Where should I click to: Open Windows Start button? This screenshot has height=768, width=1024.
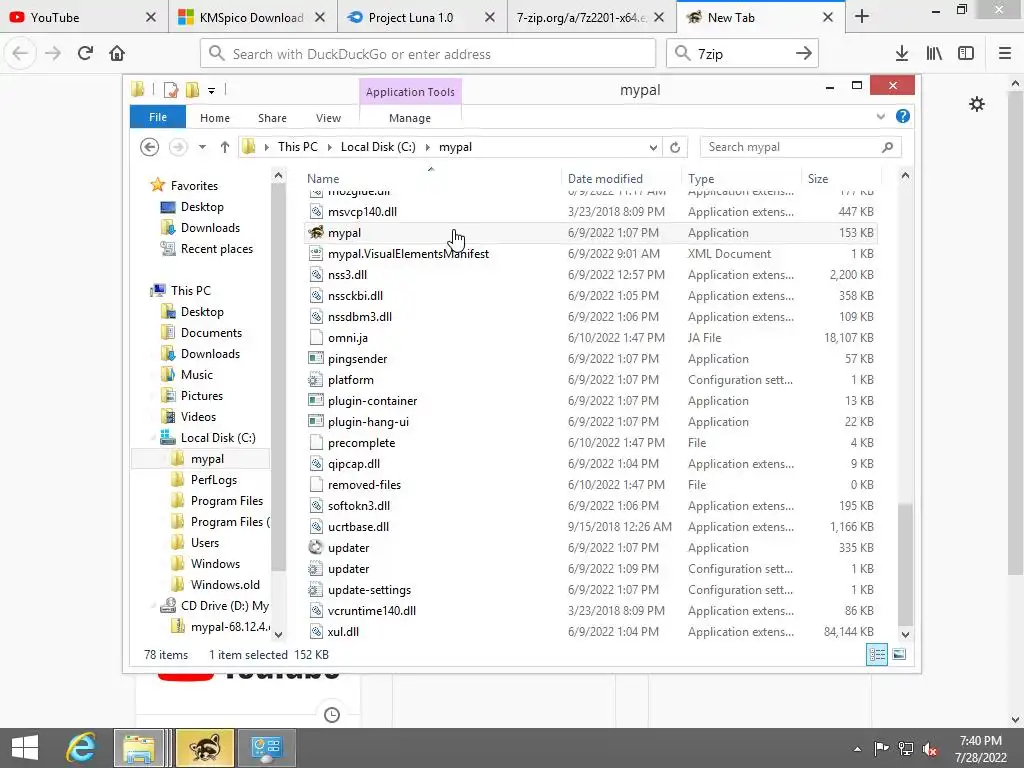point(25,747)
